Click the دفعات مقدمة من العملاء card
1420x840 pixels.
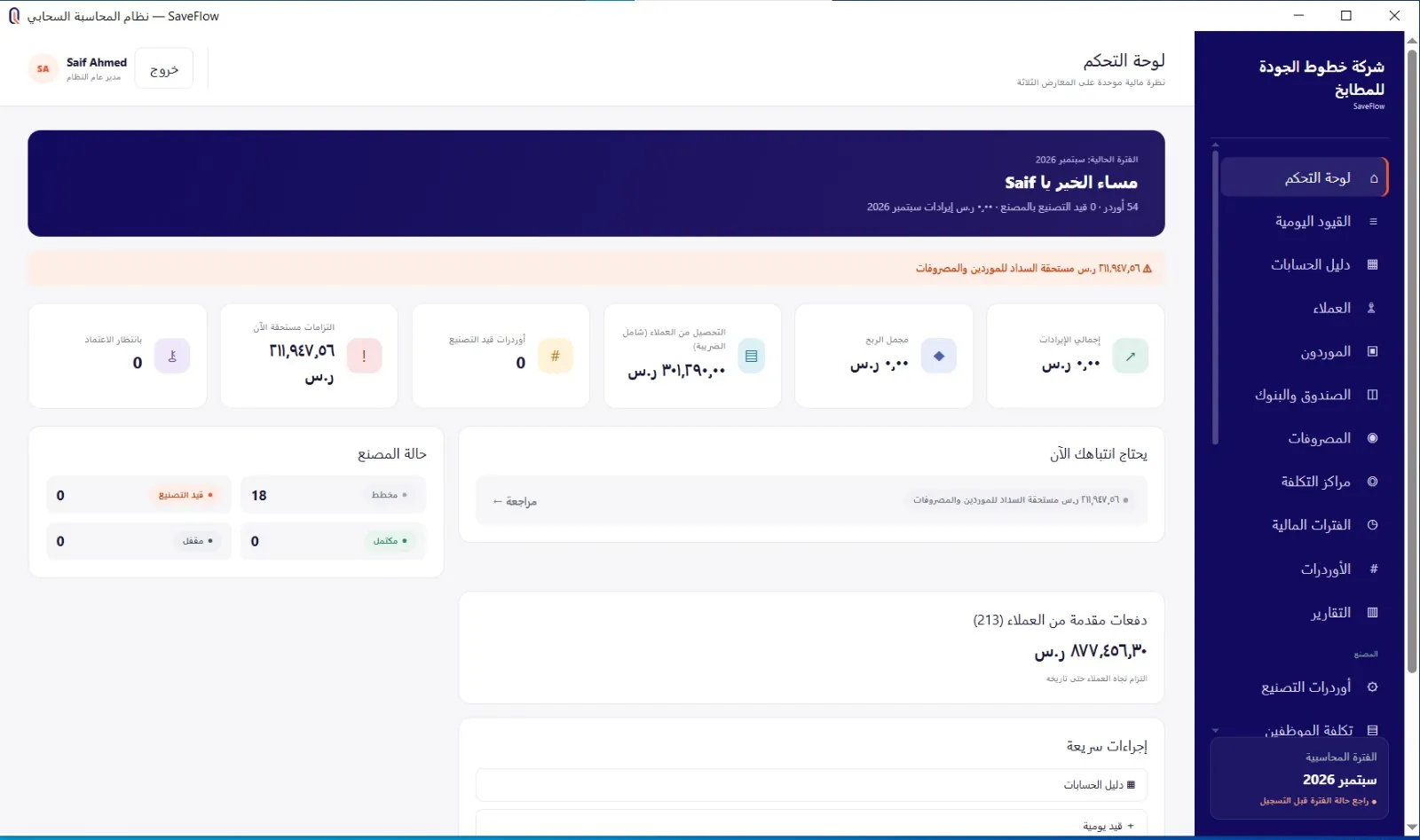[x=811, y=648]
